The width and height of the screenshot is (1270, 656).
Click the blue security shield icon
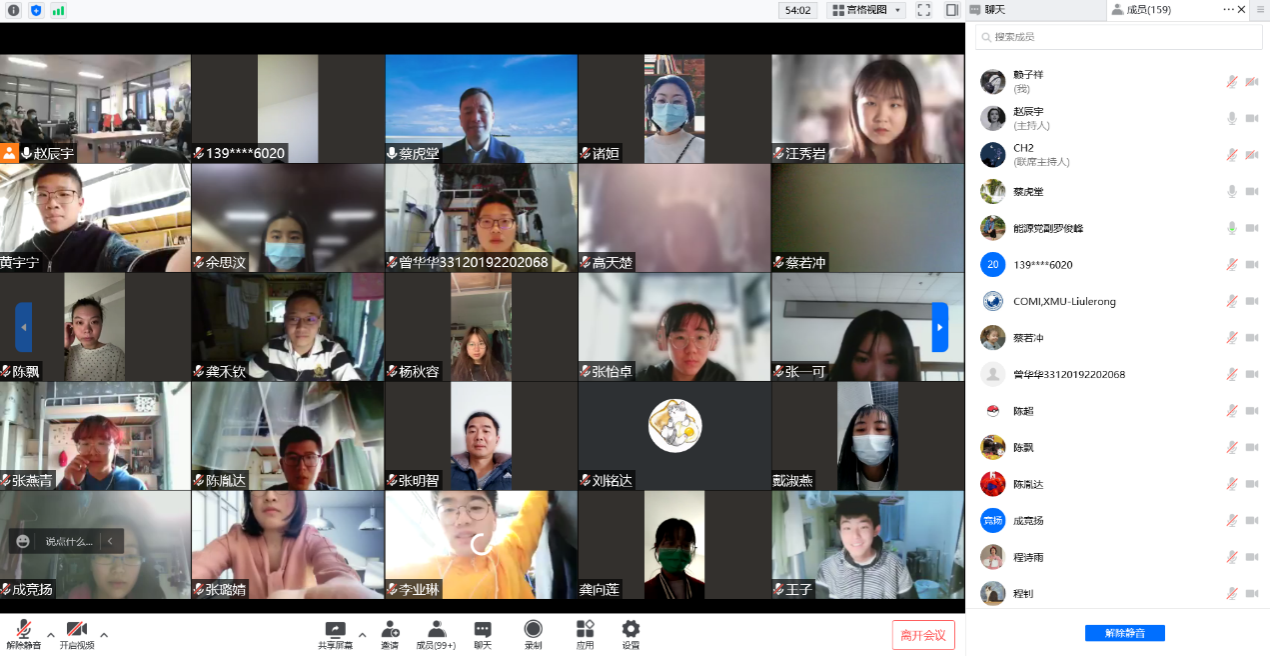(36, 10)
